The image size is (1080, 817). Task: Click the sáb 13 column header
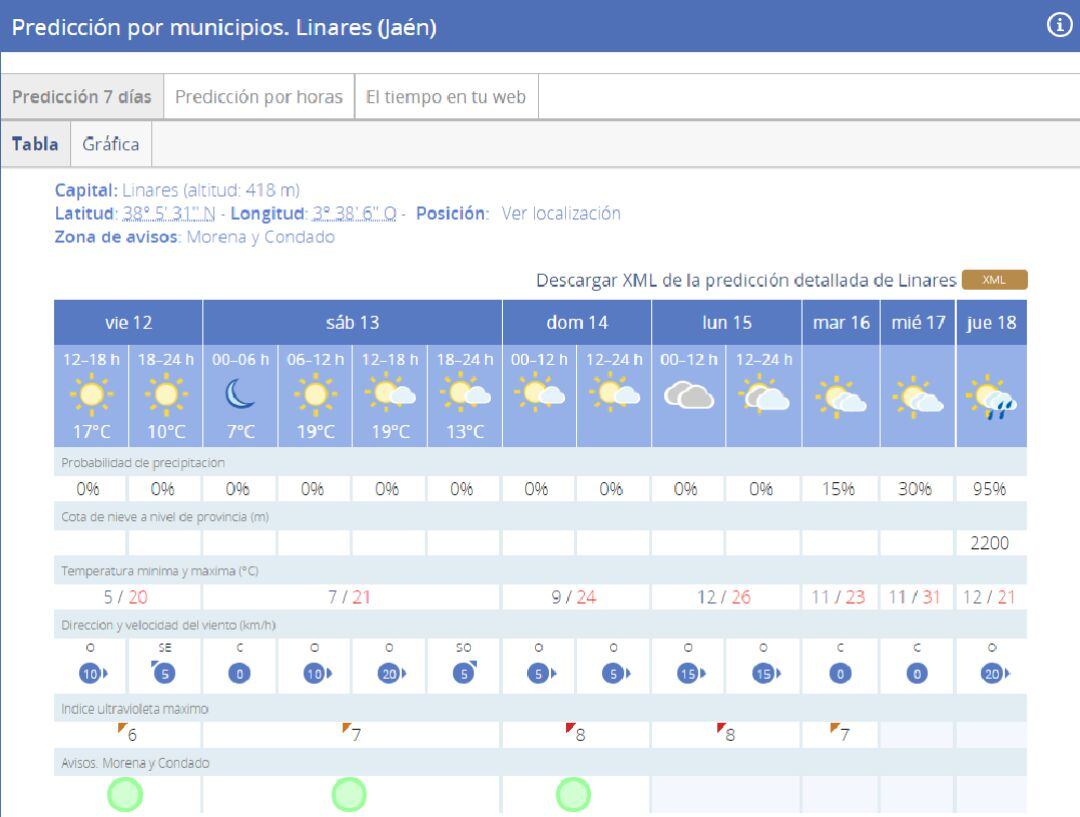[x=352, y=323]
